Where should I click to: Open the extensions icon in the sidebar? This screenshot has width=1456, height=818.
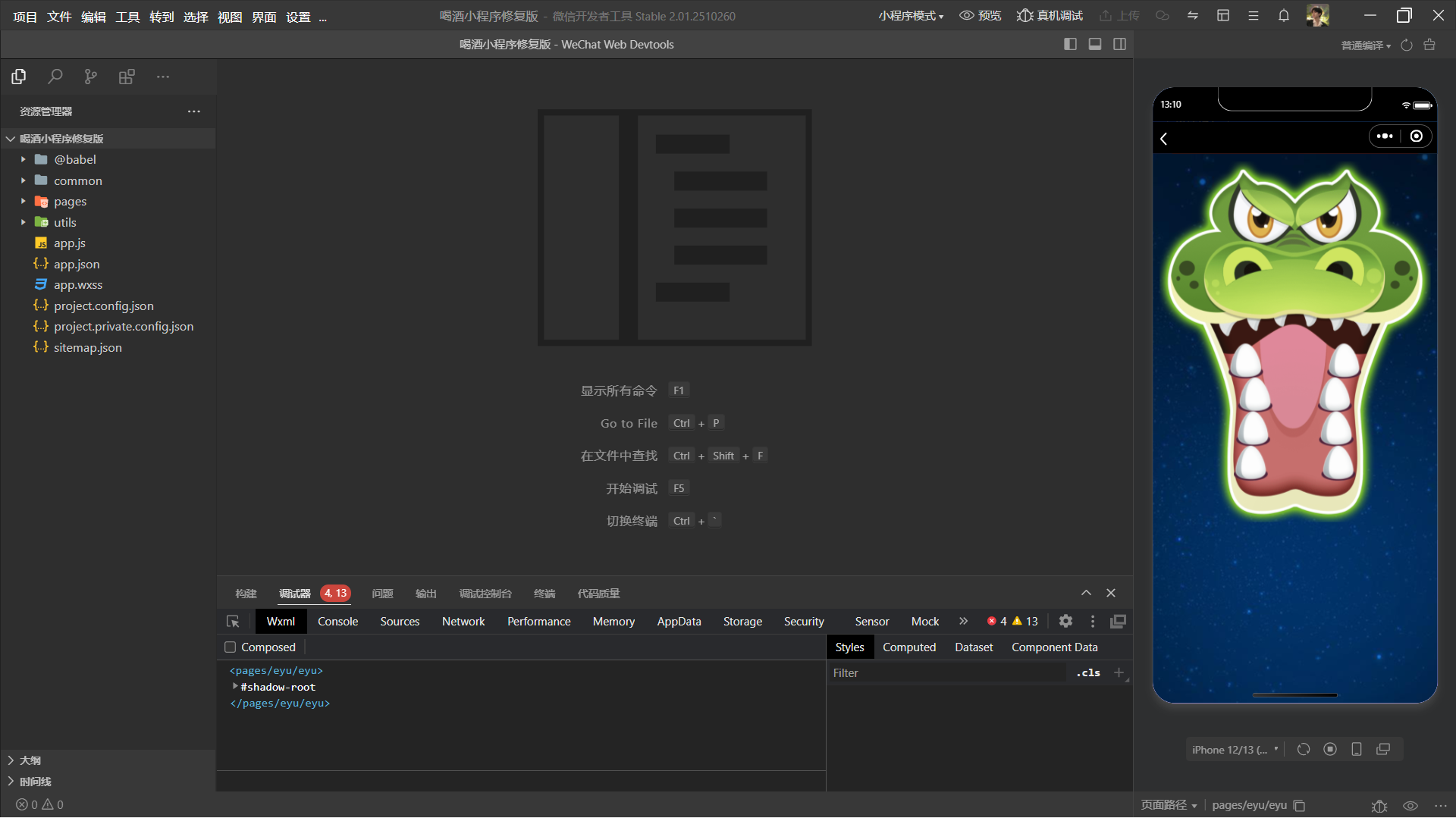click(127, 77)
